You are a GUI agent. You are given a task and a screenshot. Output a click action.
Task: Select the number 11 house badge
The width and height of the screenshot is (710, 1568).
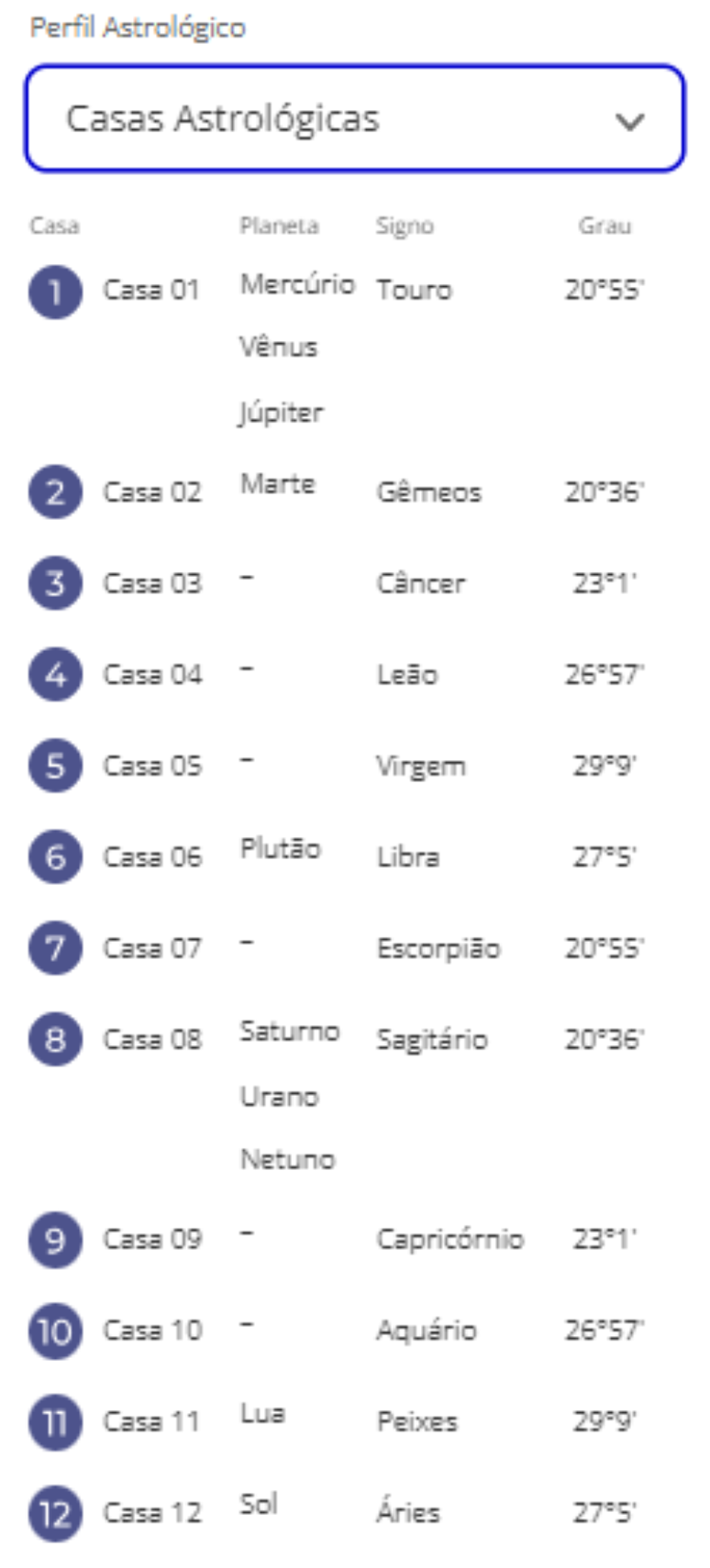coord(55,1422)
